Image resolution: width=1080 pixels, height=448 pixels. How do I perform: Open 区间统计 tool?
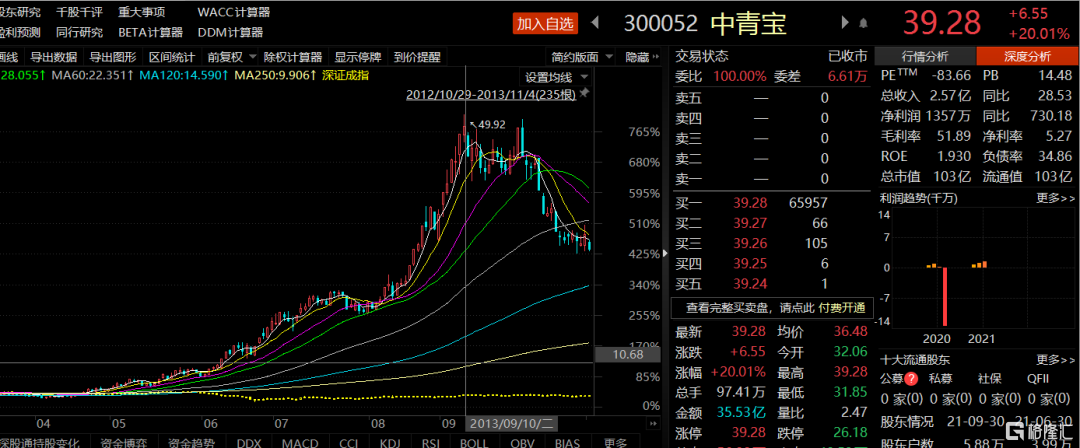coord(172,57)
